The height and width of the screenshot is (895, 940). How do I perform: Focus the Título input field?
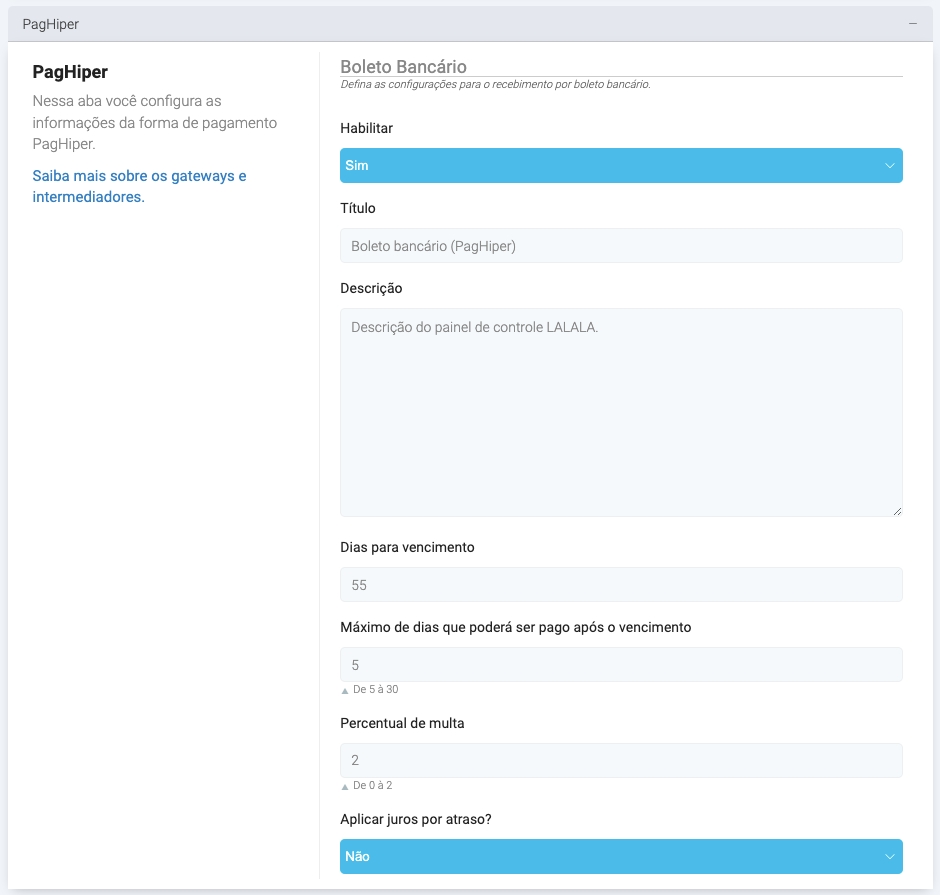pos(621,246)
